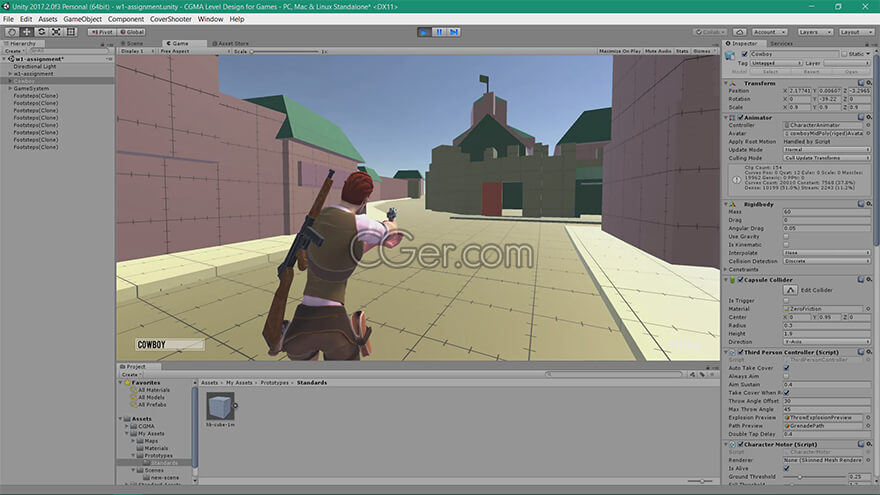Check Always Aim option

point(786,377)
